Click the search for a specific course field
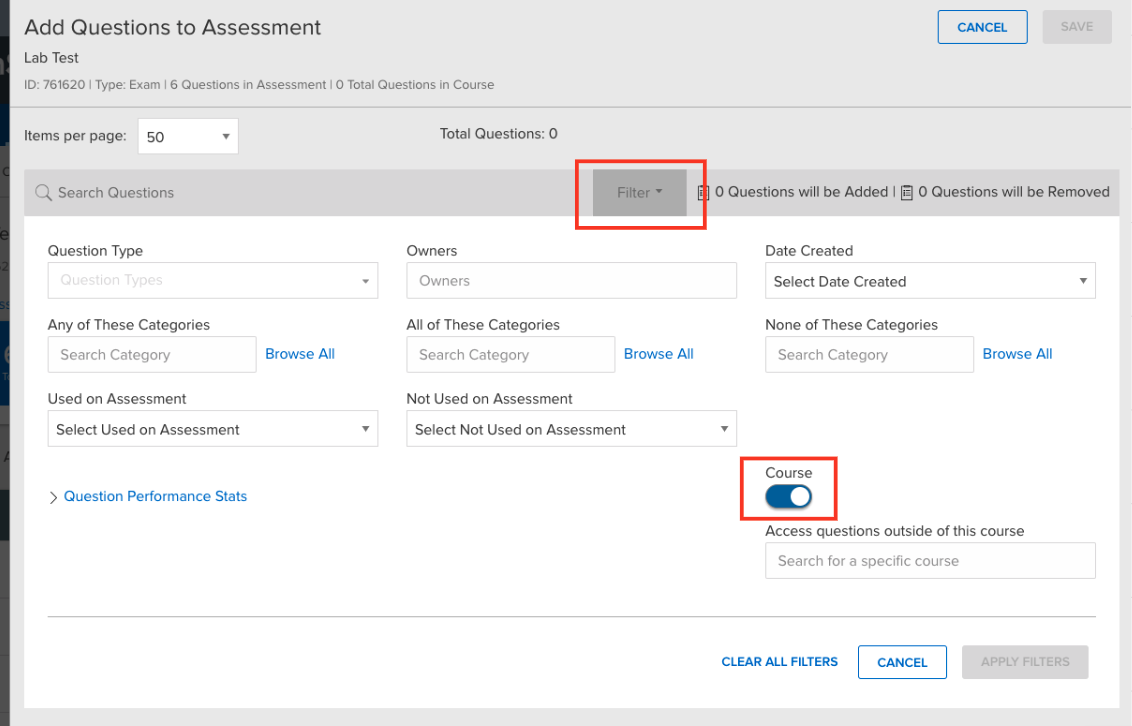The image size is (1132, 726). click(929, 560)
